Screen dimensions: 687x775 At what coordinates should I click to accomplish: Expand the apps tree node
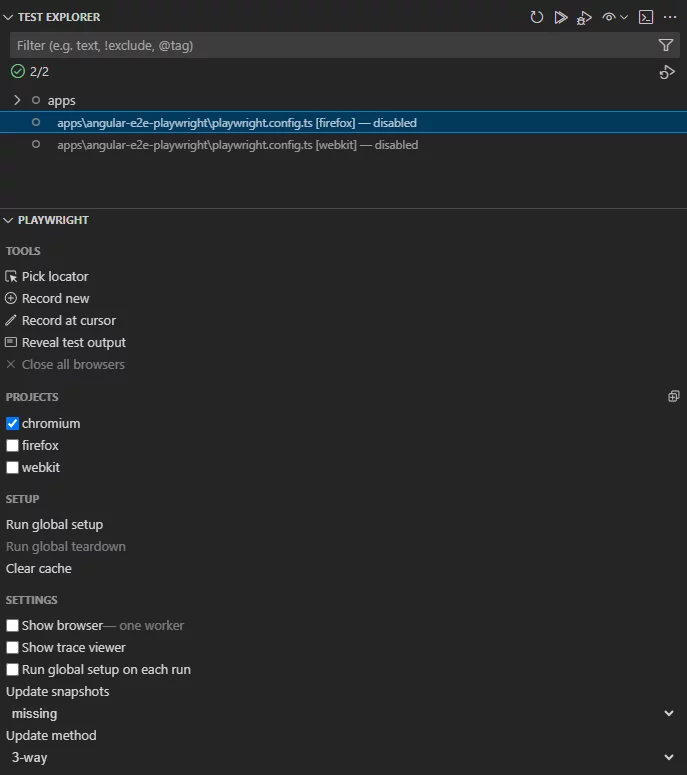coord(17,100)
